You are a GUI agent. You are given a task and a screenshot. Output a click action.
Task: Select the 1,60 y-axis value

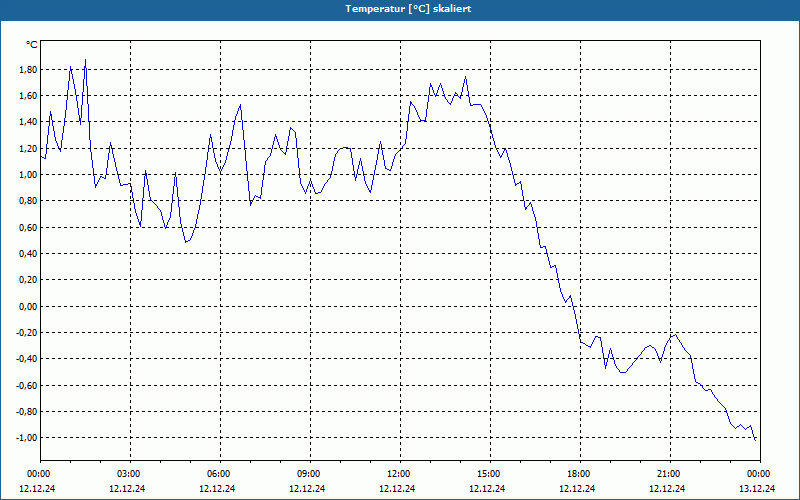coord(28,96)
